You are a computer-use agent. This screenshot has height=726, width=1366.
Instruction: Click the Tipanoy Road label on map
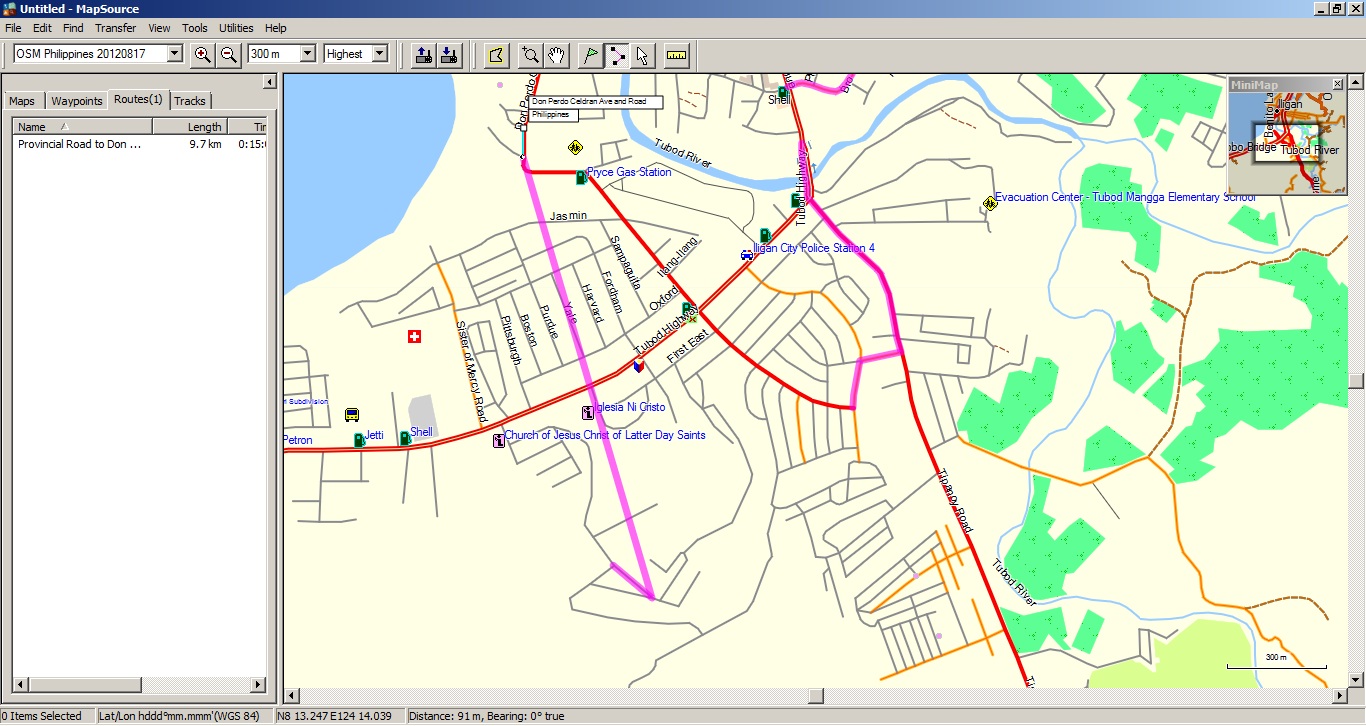click(x=955, y=500)
